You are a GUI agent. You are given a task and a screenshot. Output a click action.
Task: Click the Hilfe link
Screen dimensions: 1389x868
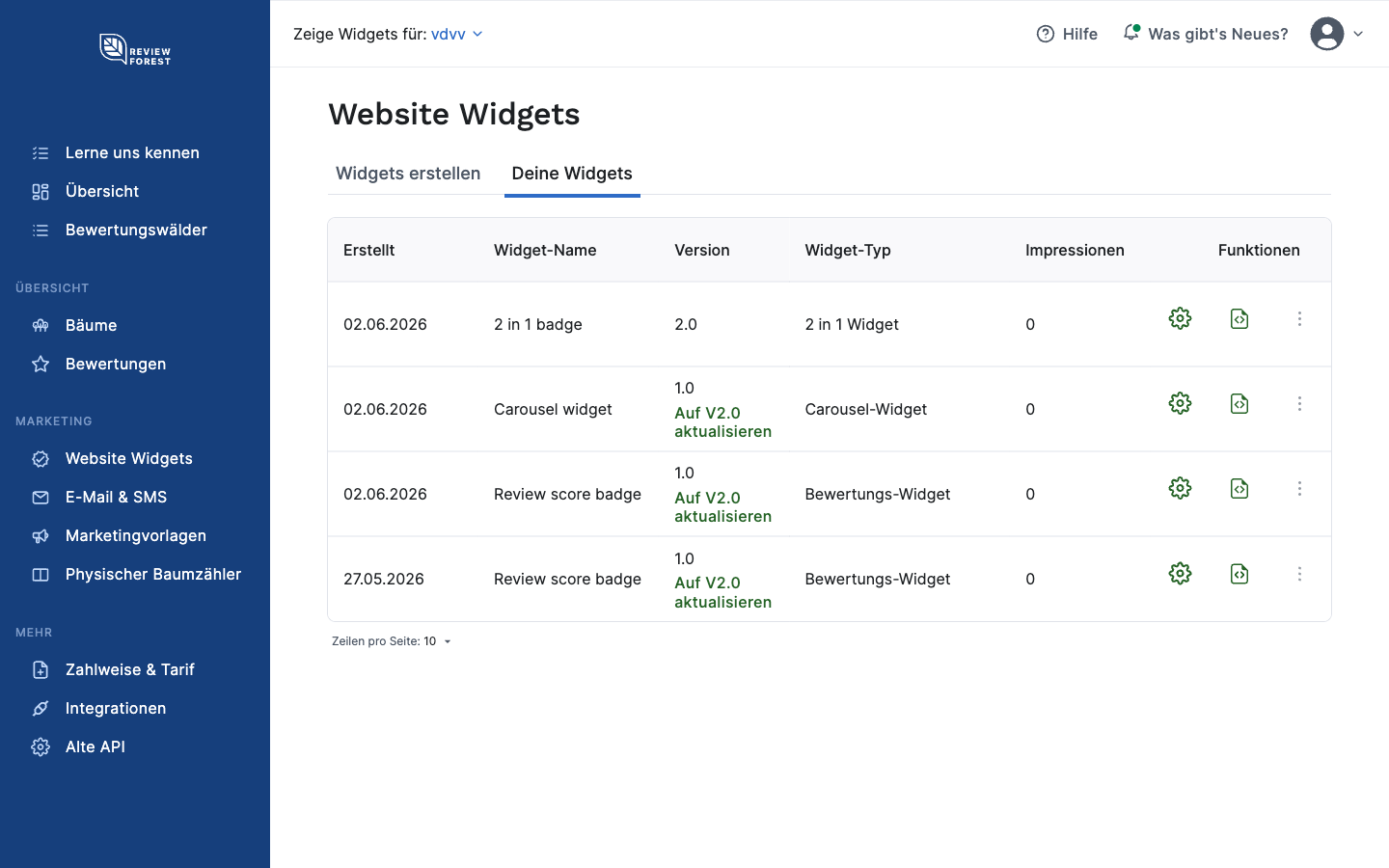click(1079, 34)
